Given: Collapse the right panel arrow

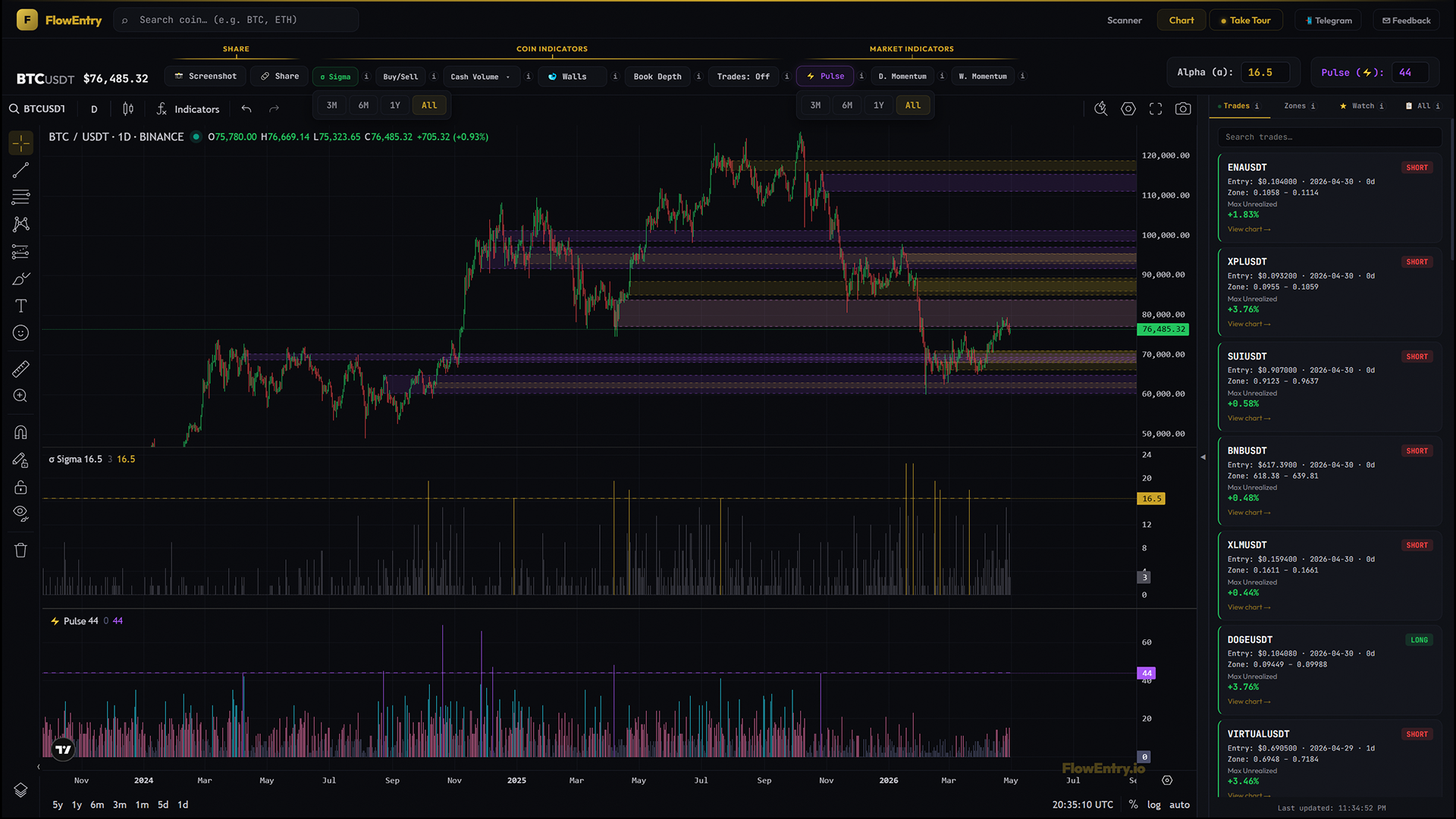Looking at the screenshot, I should [x=1203, y=457].
